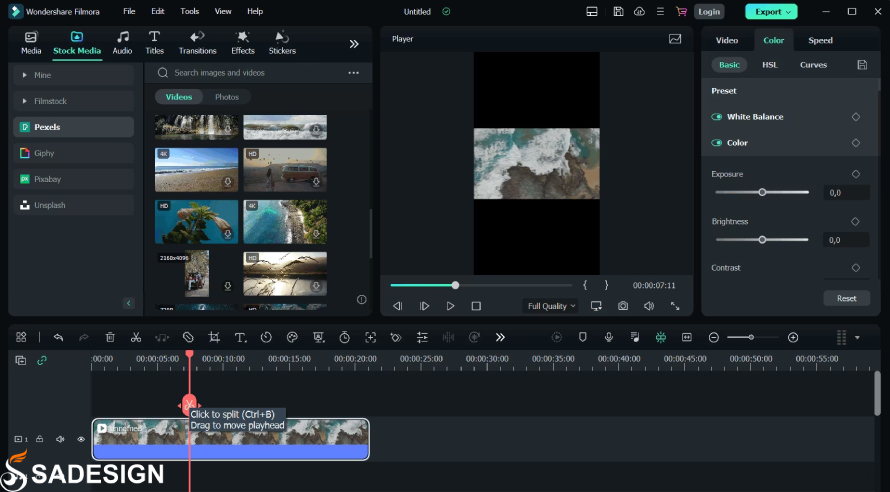Toggle track 1 visibility eye
The height and width of the screenshot is (492, 890).
[x=81, y=439]
